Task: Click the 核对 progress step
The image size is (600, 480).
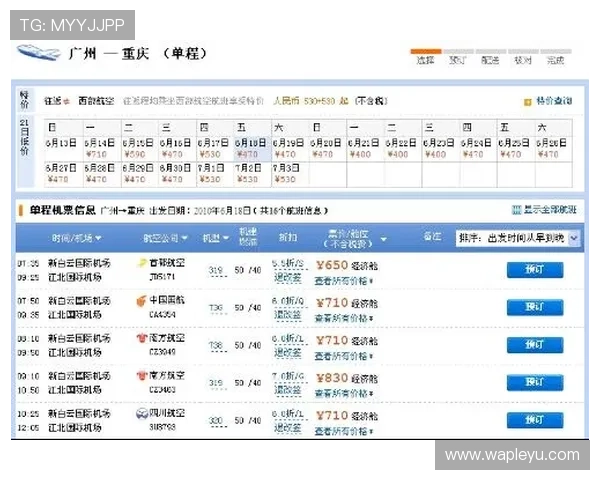Action: coord(523,57)
